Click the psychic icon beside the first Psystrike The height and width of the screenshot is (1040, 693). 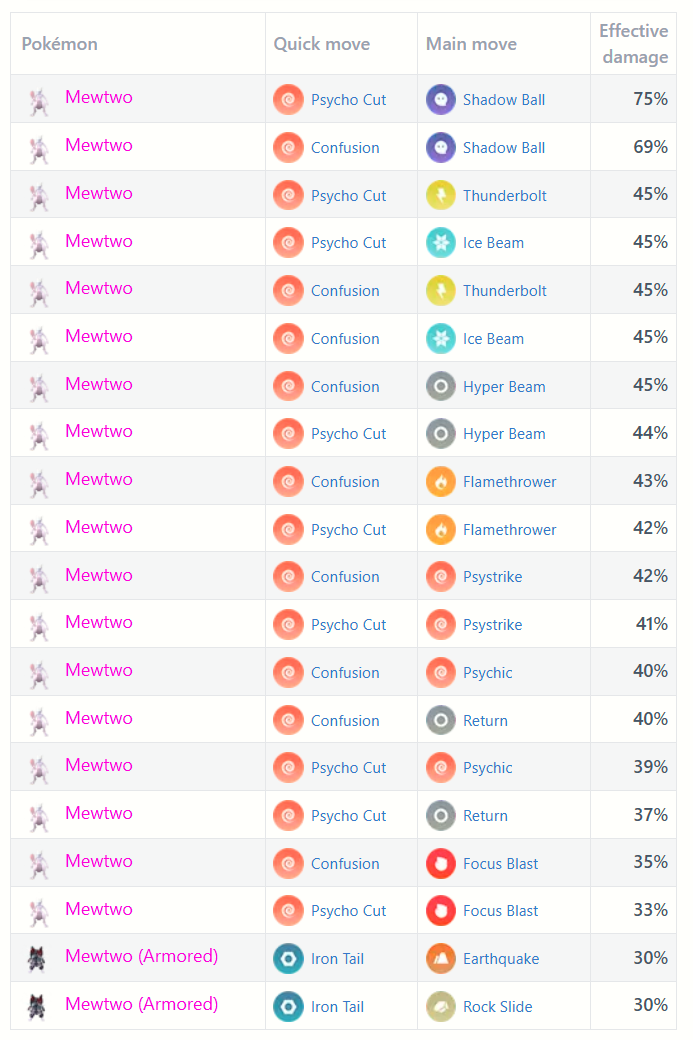tap(441, 577)
